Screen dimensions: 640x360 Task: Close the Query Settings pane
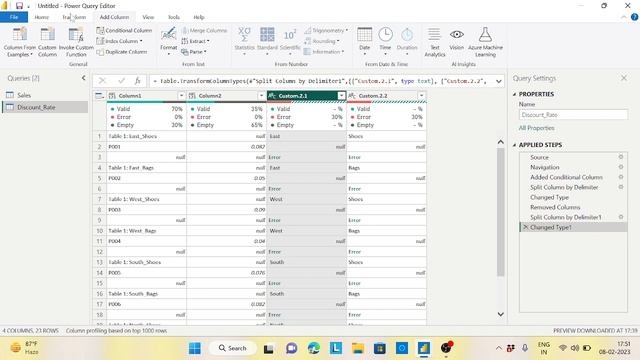pos(624,78)
